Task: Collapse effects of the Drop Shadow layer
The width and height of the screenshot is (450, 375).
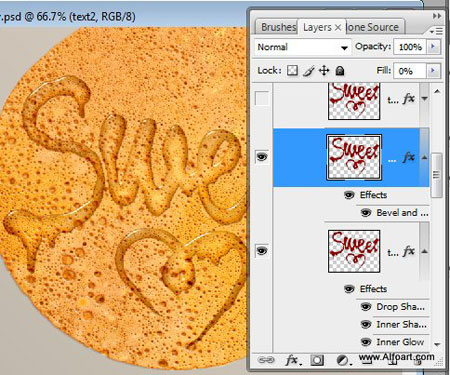Action: pyautogui.click(x=424, y=251)
